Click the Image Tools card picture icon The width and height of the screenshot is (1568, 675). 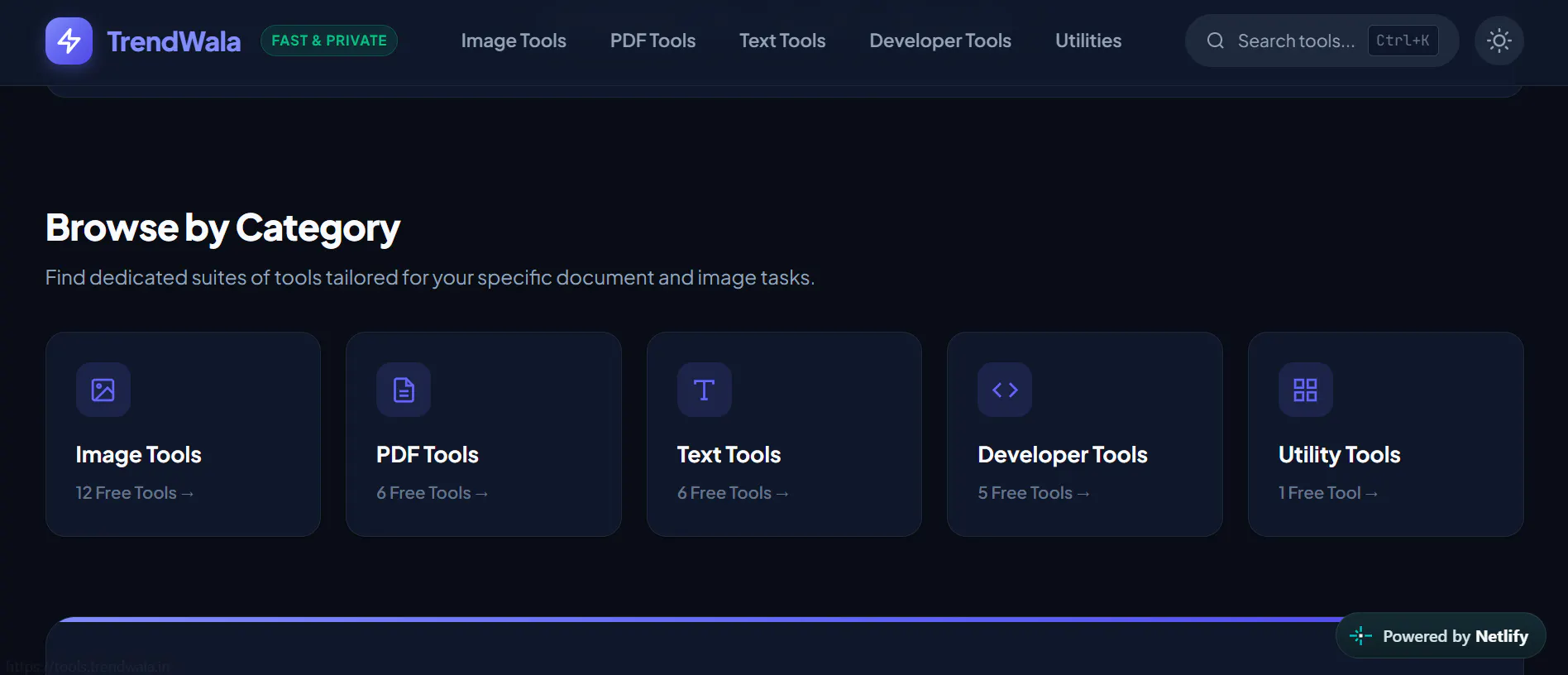tap(103, 390)
